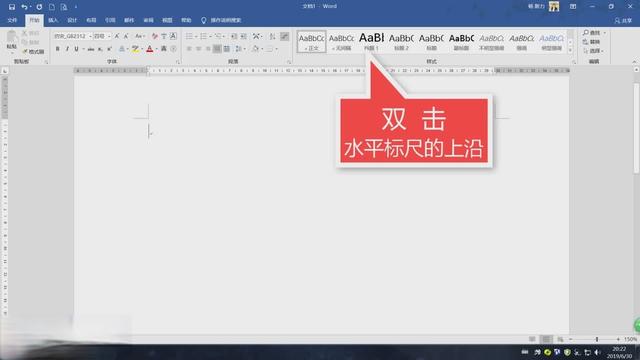Apply the red font color

149,49
